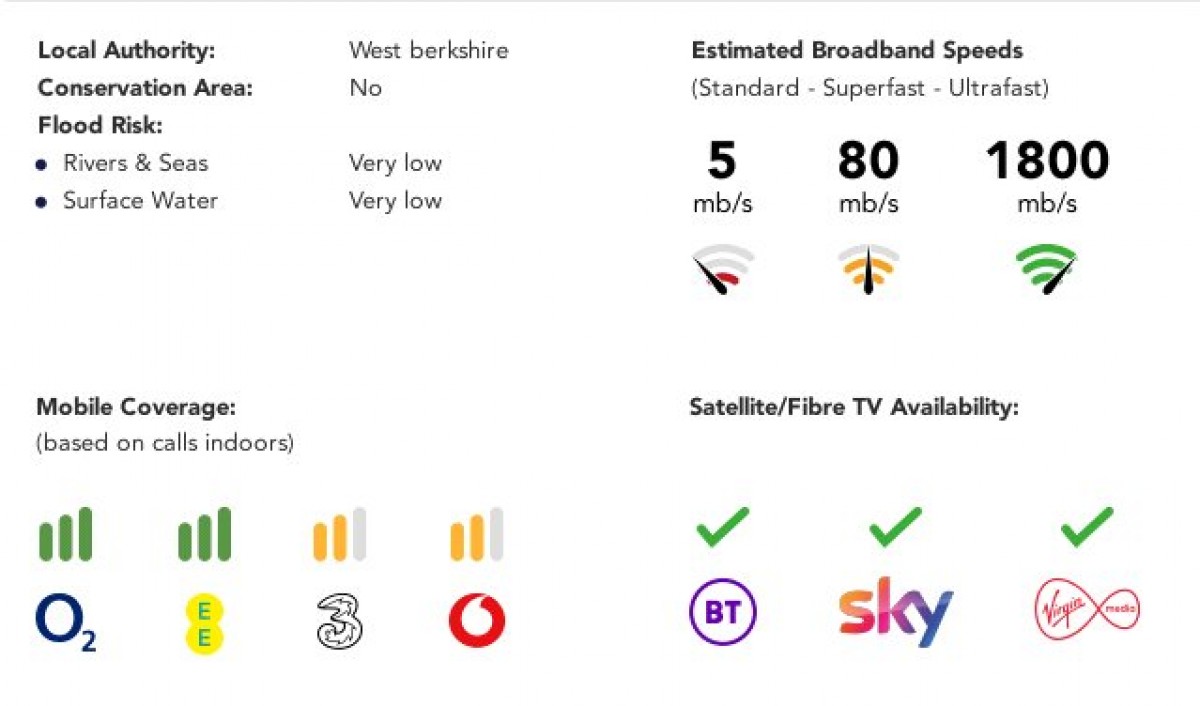Viewport: 1200px width, 706px height.
Task: Click the green checkmark above BT
Action: tap(723, 527)
